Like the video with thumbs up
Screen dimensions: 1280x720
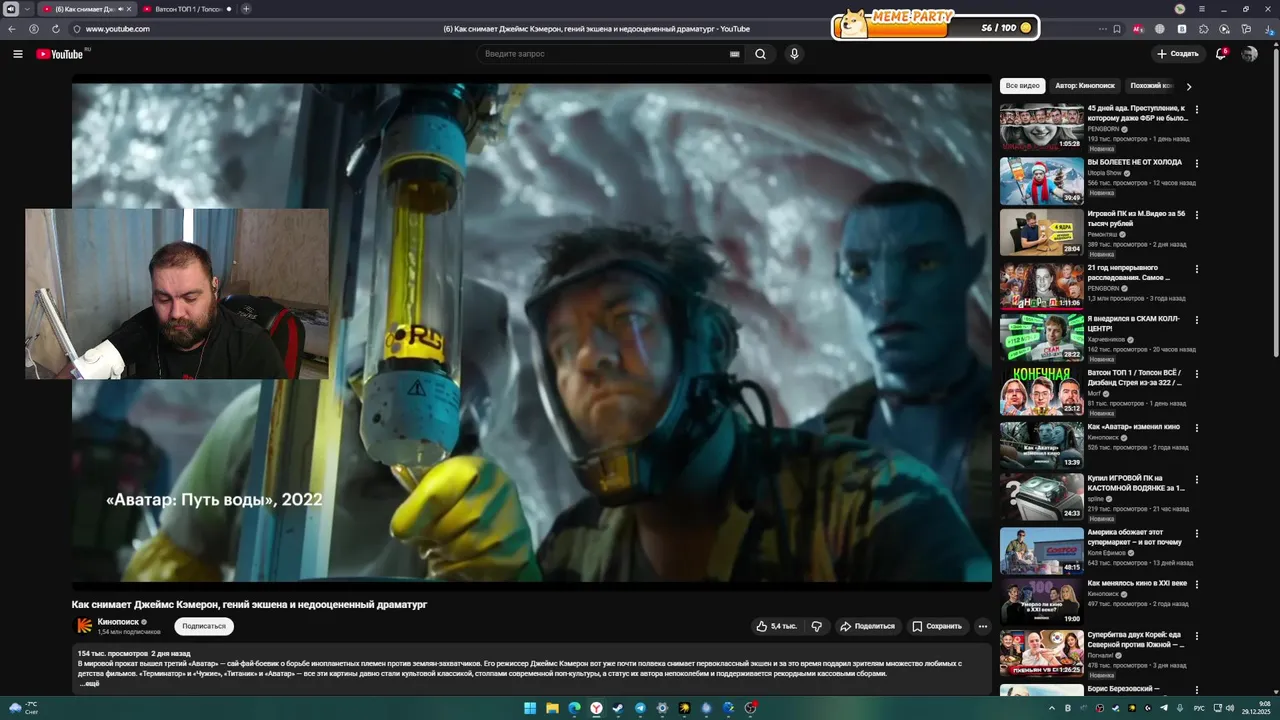coord(777,626)
